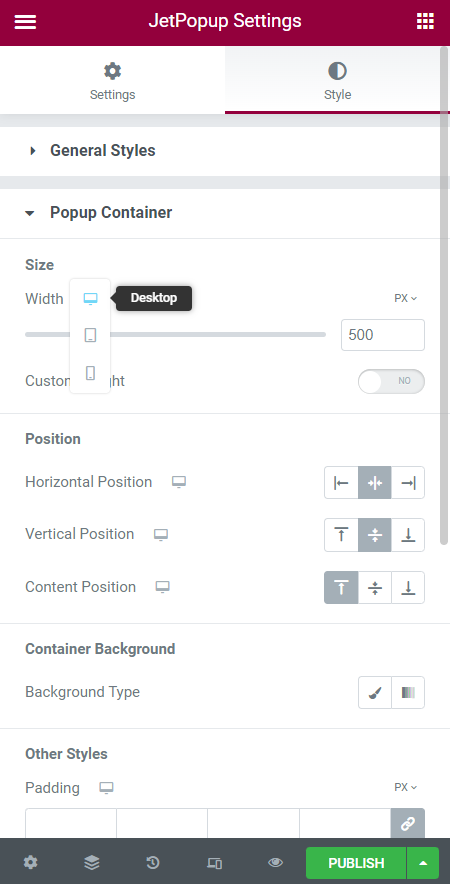
Task: Select the mobile device icon
Action: click(x=90, y=373)
